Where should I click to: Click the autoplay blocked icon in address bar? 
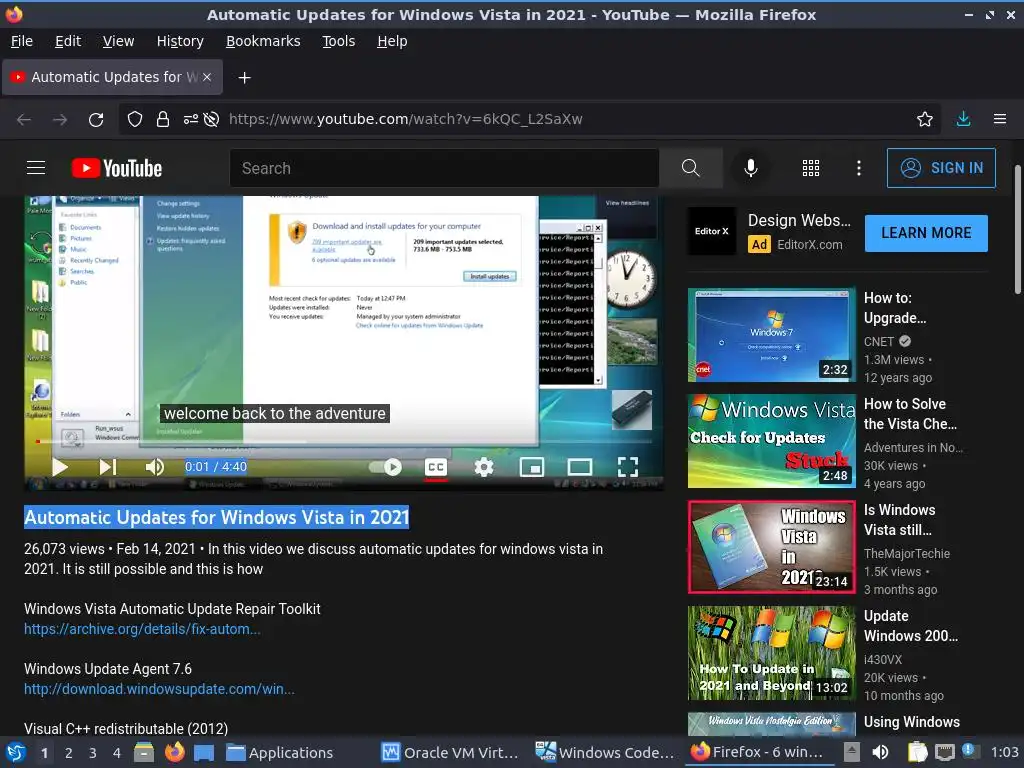211,120
